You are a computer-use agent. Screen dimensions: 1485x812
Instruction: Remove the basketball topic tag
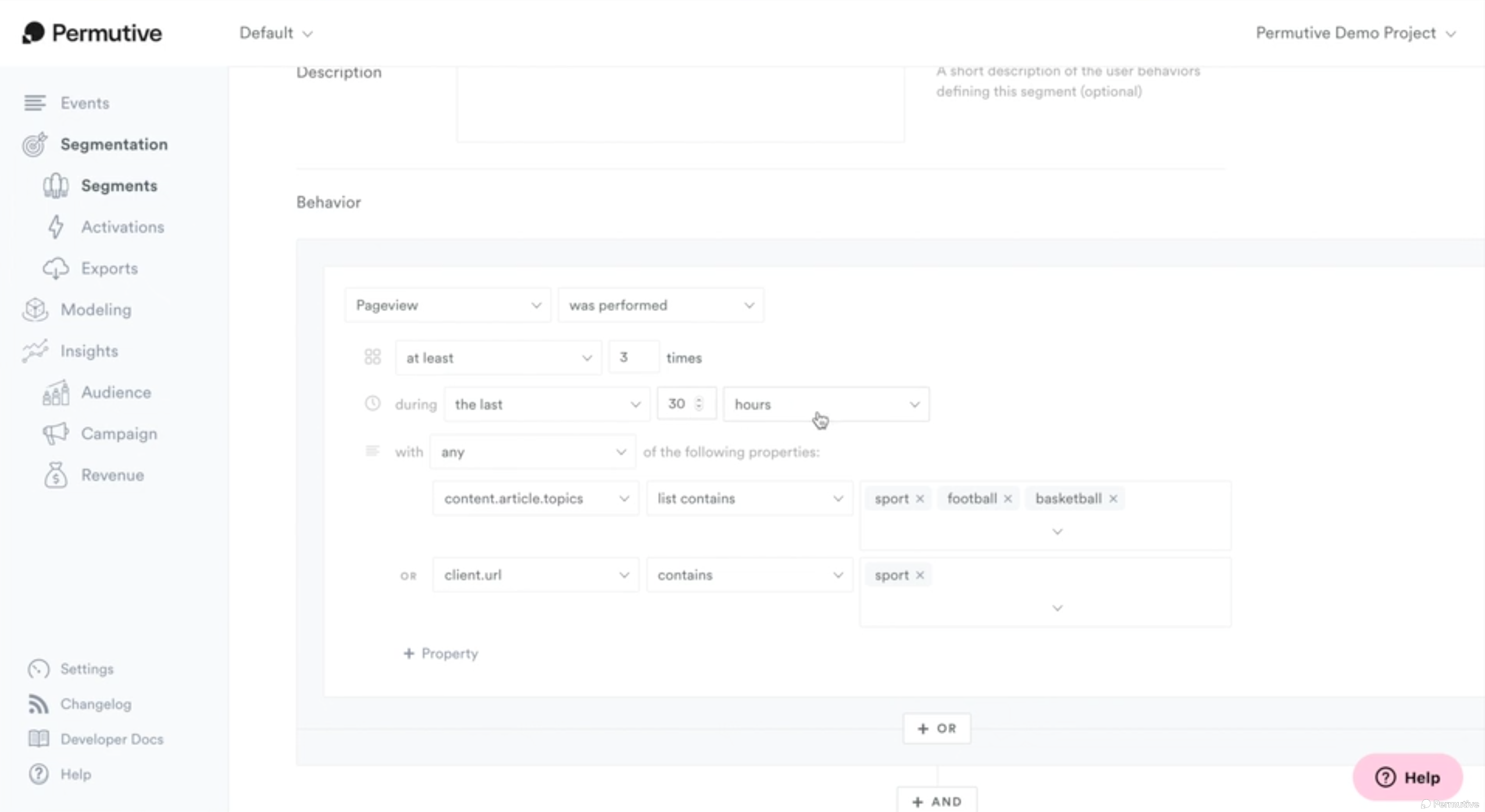click(x=1113, y=499)
